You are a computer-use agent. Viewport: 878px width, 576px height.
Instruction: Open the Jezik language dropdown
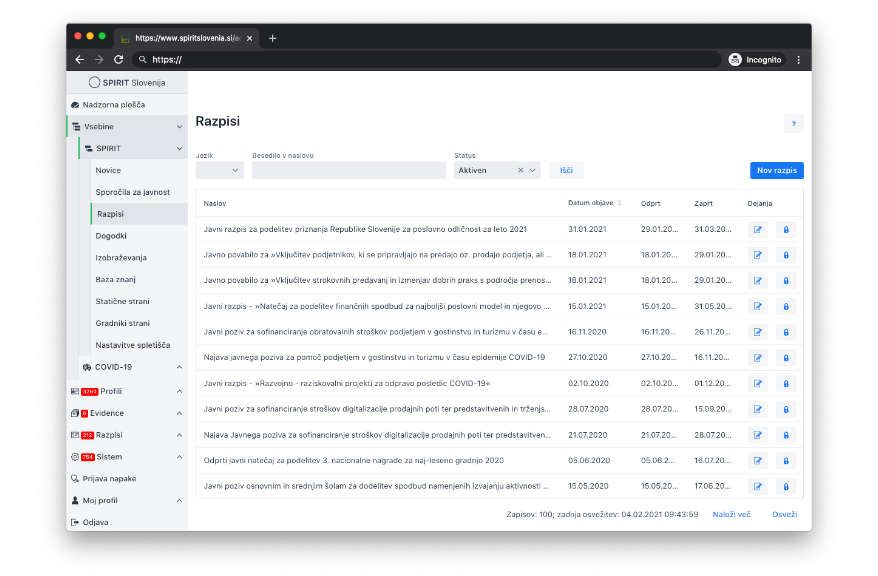219,171
